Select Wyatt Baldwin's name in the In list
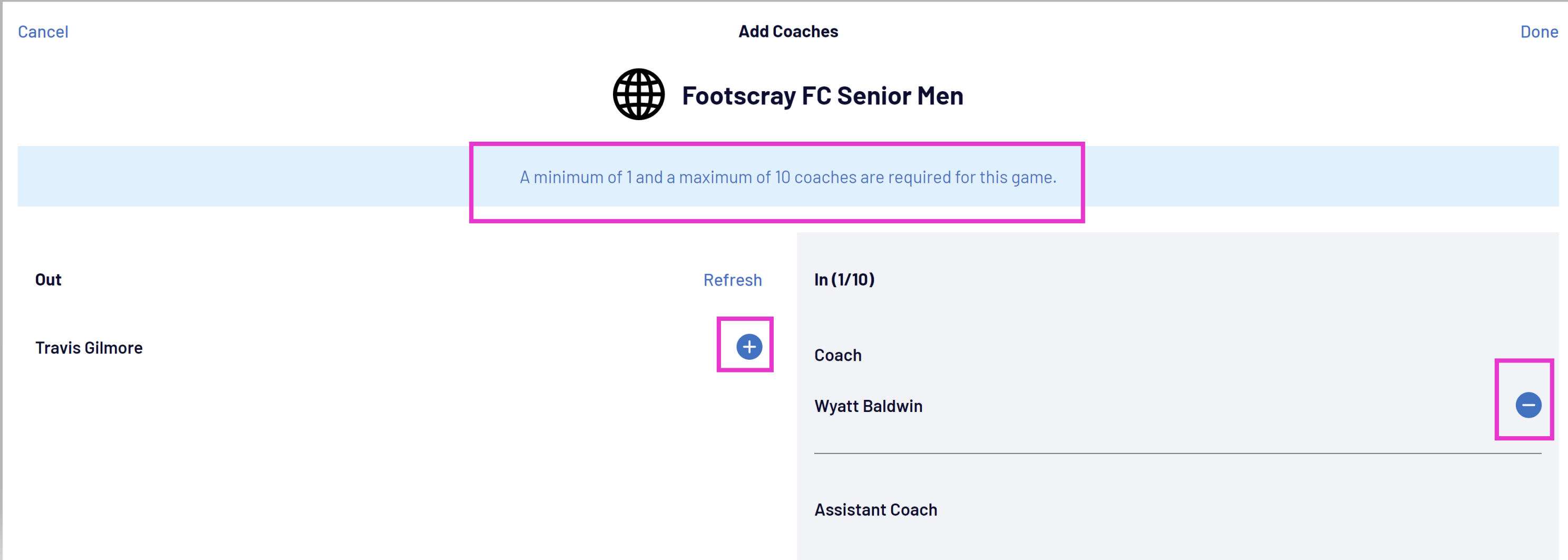This screenshot has height=560, width=1568. click(868, 406)
